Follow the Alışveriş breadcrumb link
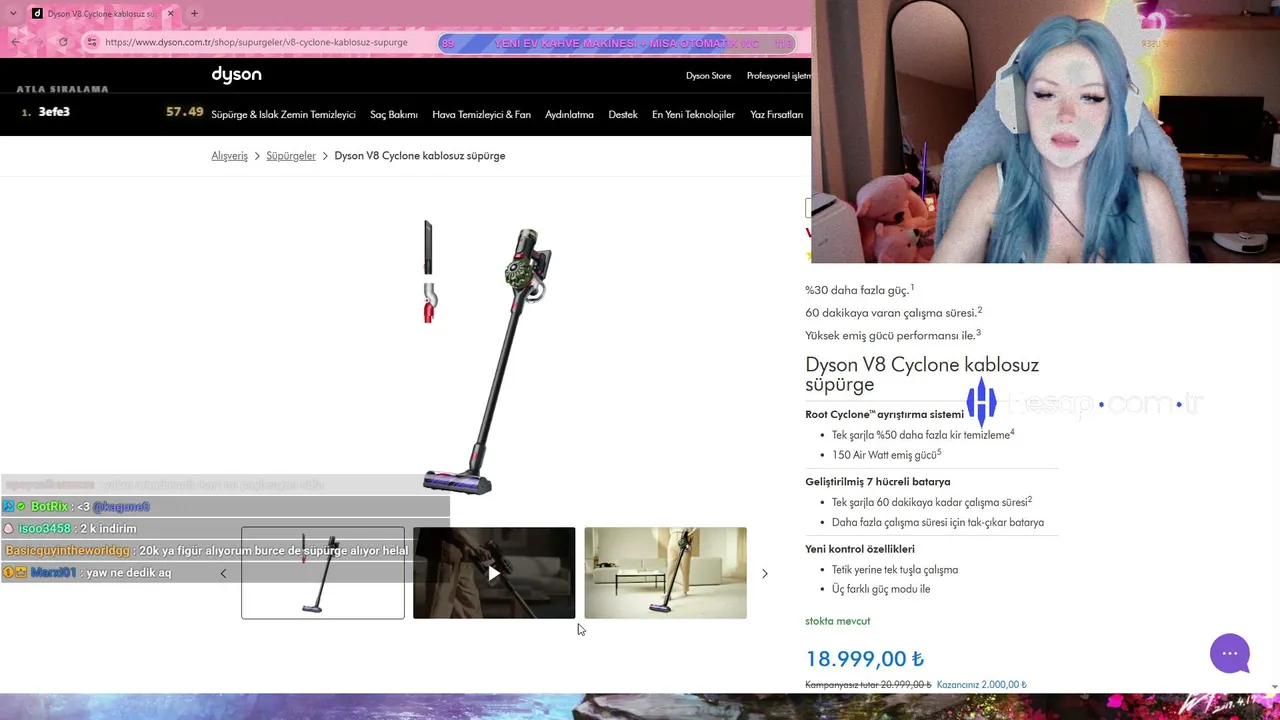This screenshot has height=720, width=1280. (229, 156)
